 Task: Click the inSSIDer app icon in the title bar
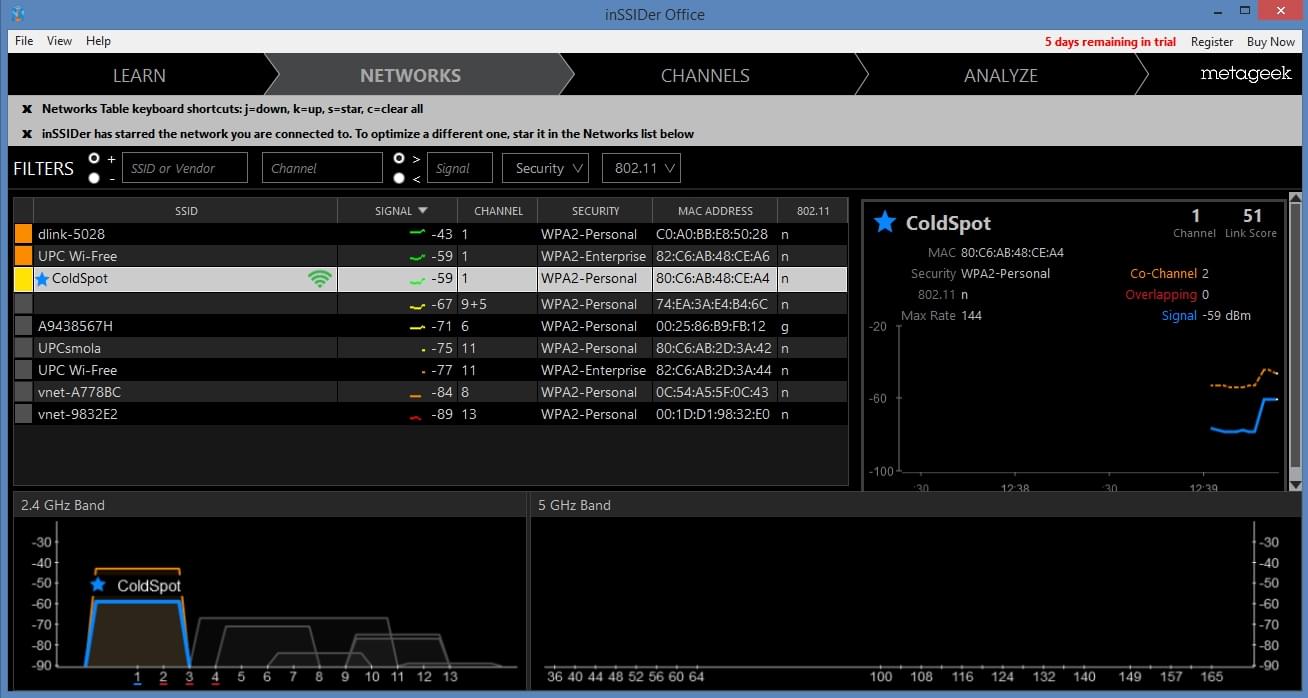(18, 14)
